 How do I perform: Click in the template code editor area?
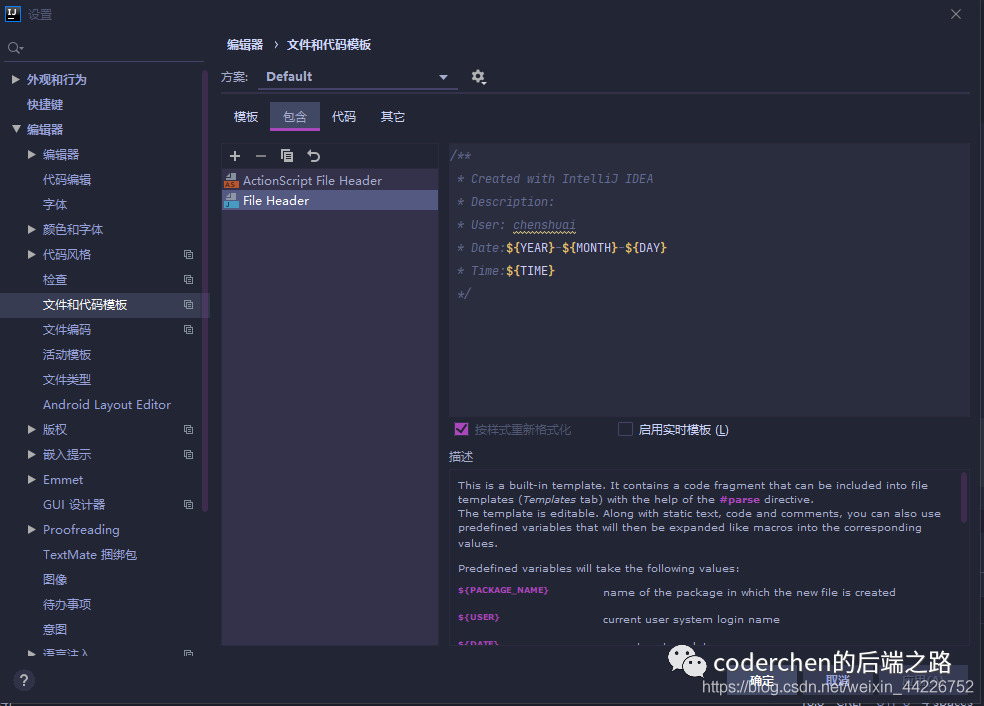(709, 280)
